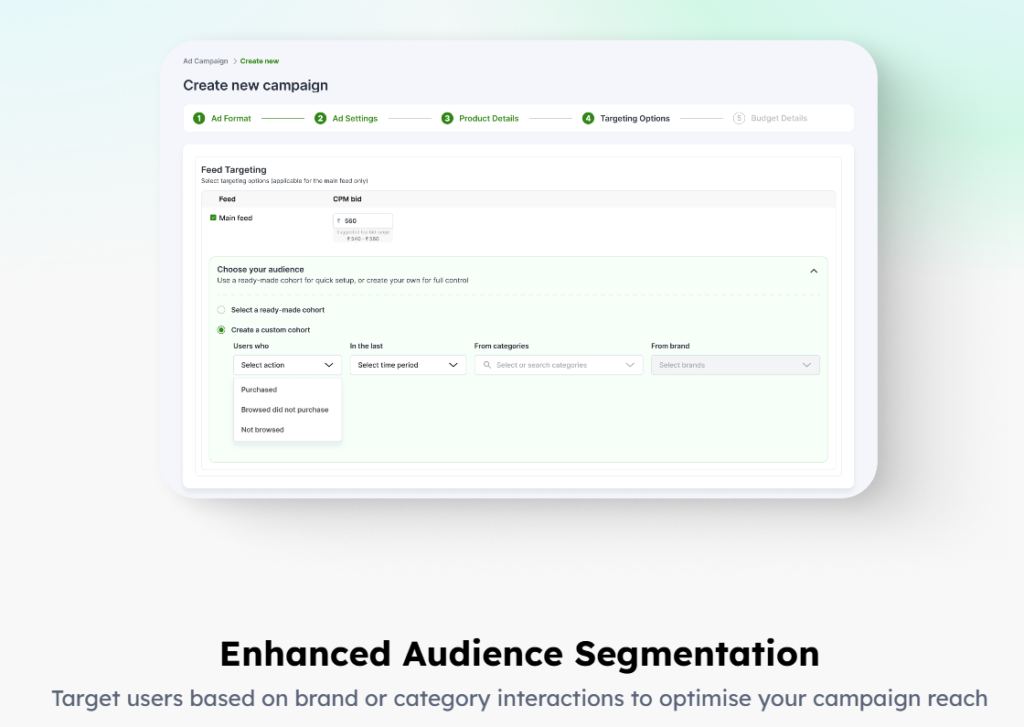The image size is (1024, 727).
Task: Click the step 2 Ad Settings circle icon
Action: pyautogui.click(x=321, y=118)
